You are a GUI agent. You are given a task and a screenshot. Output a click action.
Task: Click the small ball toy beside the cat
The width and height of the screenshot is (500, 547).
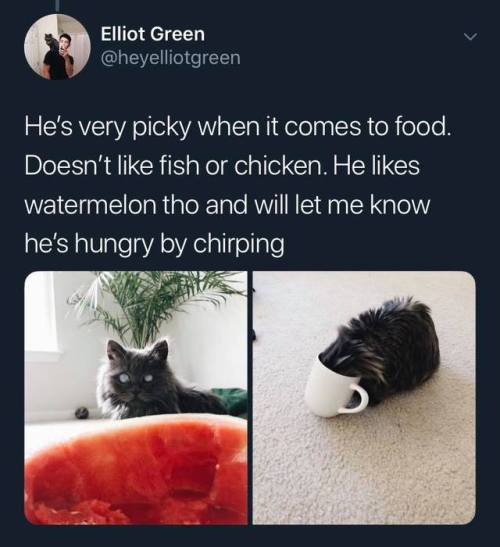82,413
